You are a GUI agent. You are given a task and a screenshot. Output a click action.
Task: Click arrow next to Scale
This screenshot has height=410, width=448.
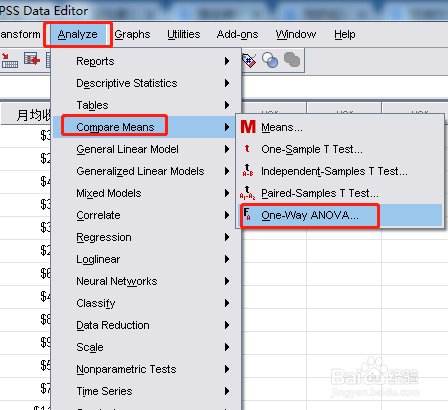coord(227,347)
